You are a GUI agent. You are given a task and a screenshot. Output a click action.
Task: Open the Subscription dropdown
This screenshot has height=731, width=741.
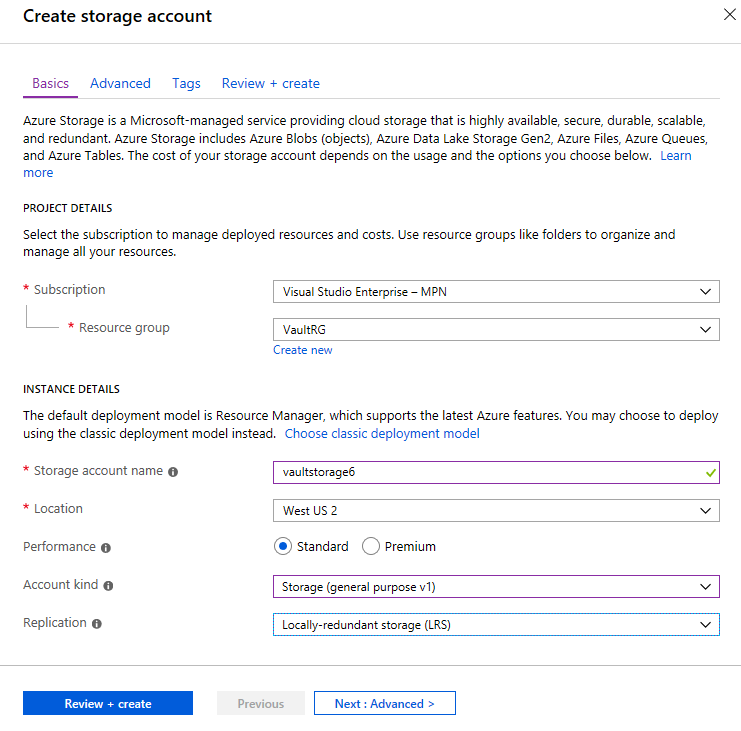495,292
